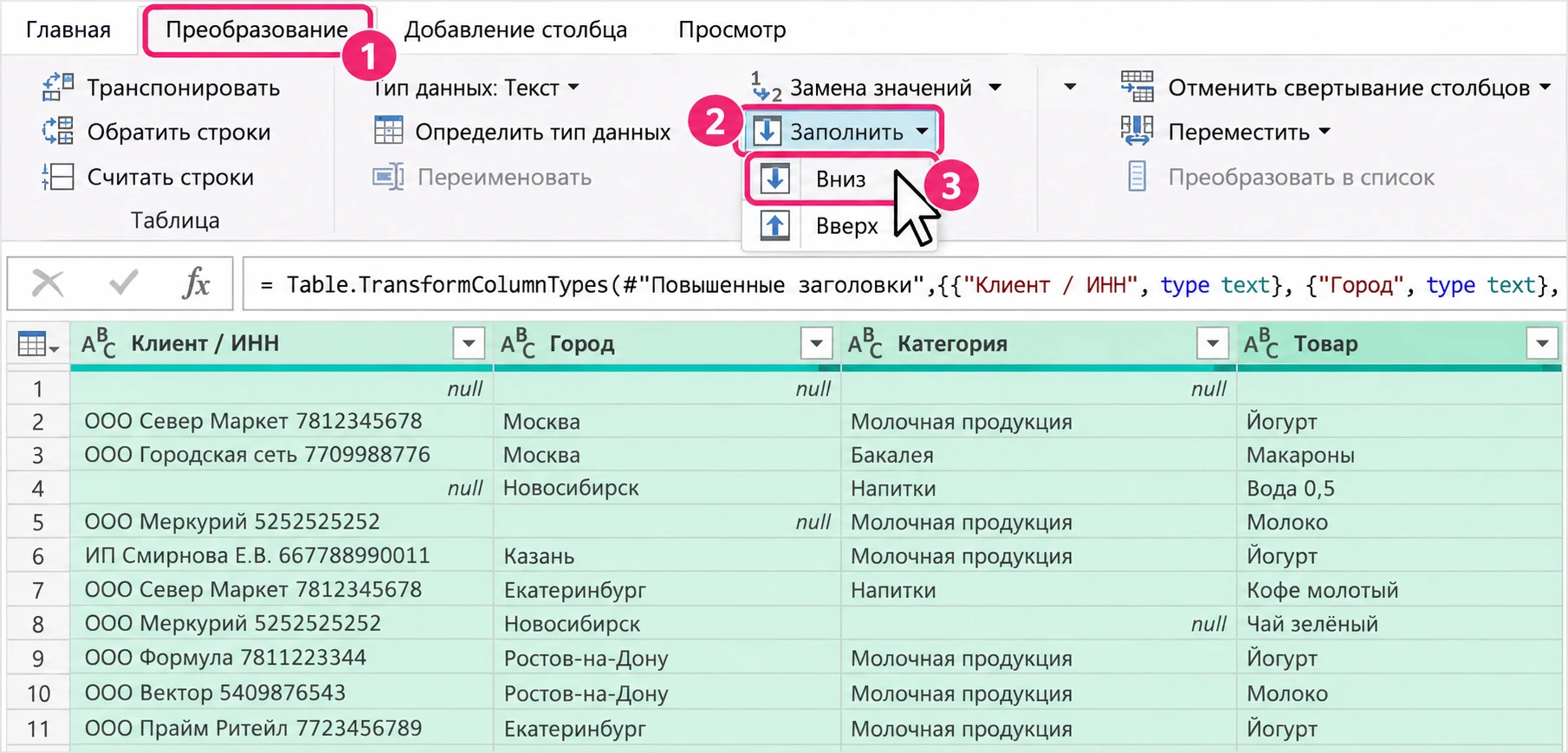The height and width of the screenshot is (753, 1568).
Task: Click the Unpivot columns icon
Action: 1137,87
